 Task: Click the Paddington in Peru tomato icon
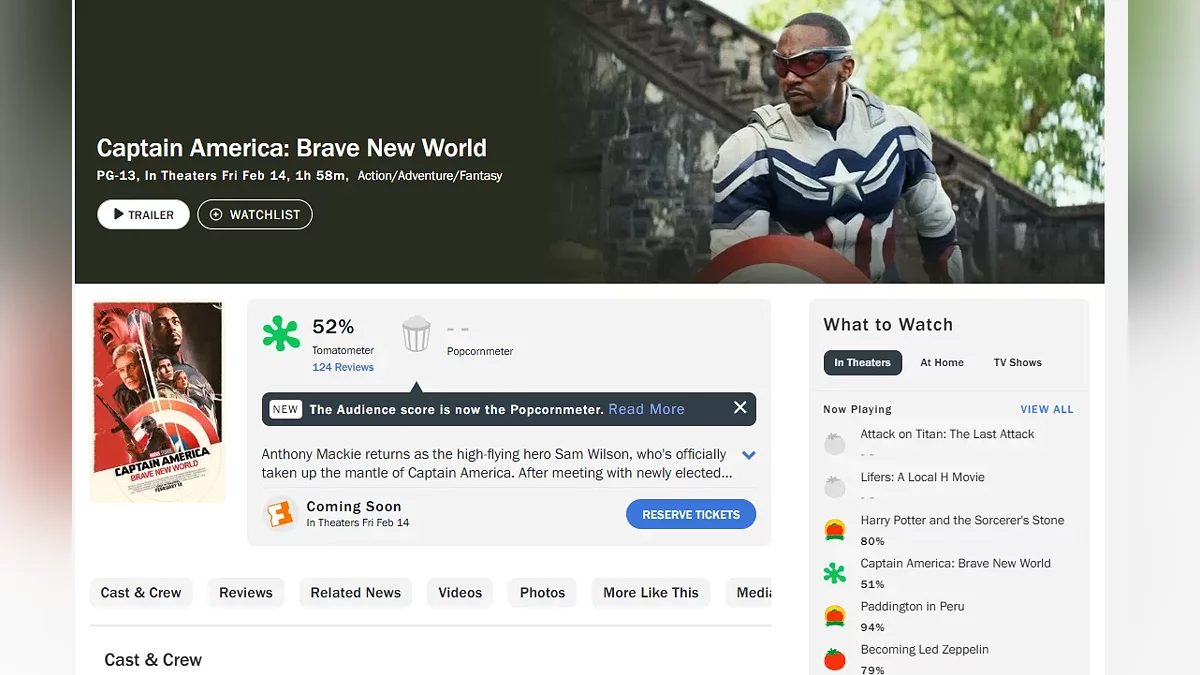pyautogui.click(x=835, y=616)
